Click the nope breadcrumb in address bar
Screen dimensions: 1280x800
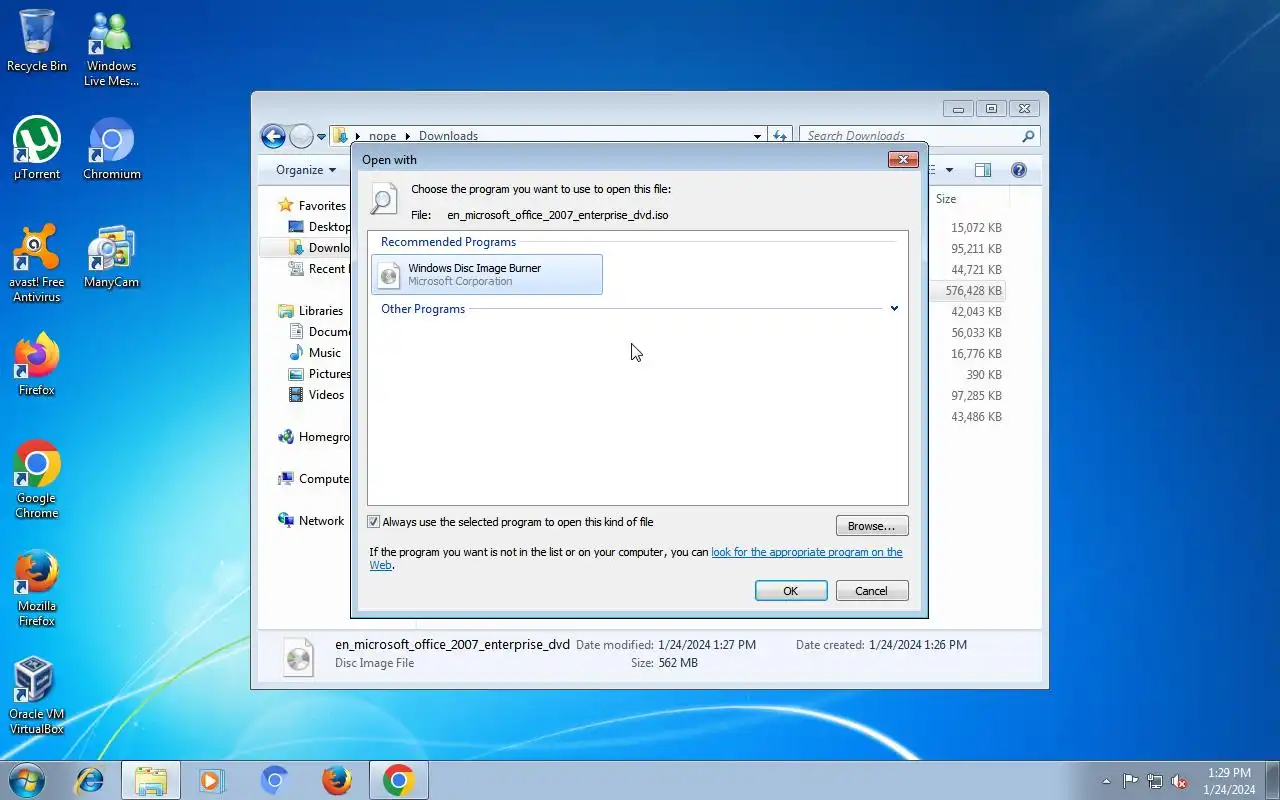382,136
